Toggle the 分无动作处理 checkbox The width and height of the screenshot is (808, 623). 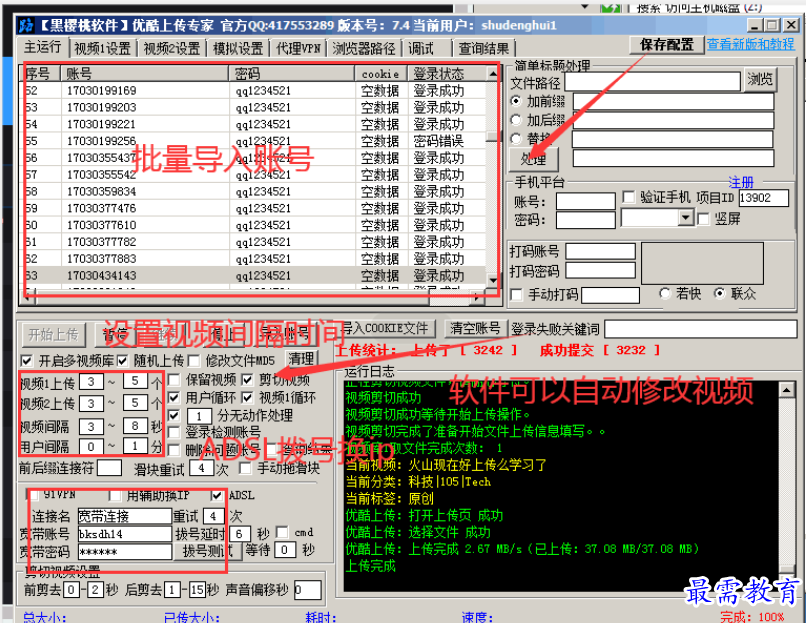pos(174,415)
